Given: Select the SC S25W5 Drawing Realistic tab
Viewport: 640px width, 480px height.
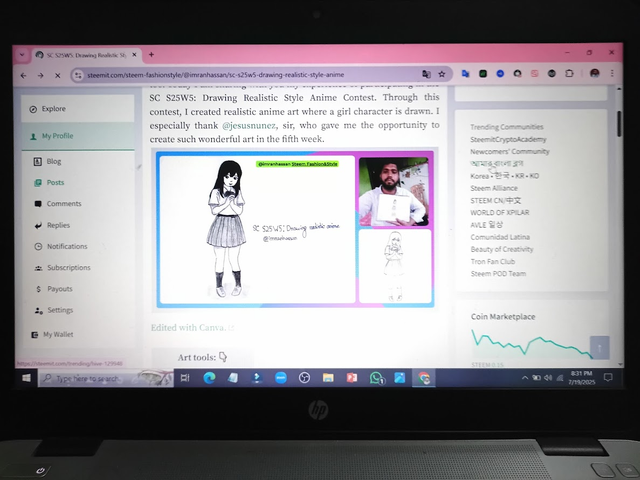Looking at the screenshot, I should [x=87, y=55].
